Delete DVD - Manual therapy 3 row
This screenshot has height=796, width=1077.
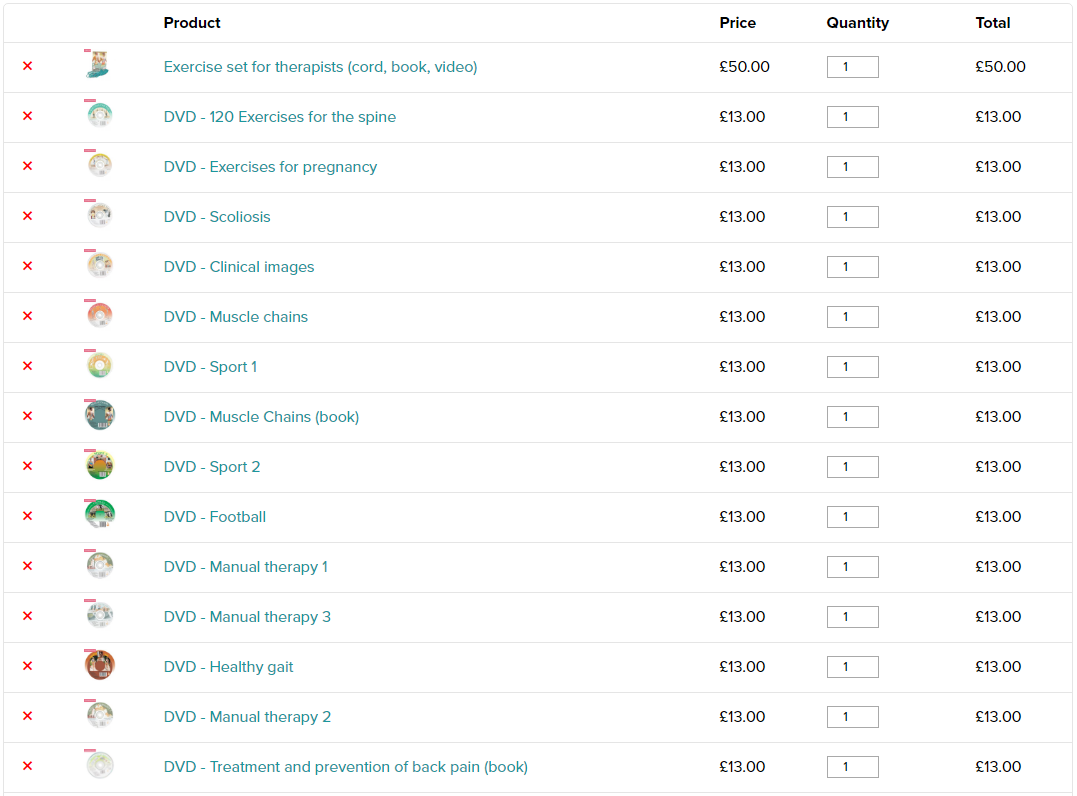pyautogui.click(x=27, y=616)
